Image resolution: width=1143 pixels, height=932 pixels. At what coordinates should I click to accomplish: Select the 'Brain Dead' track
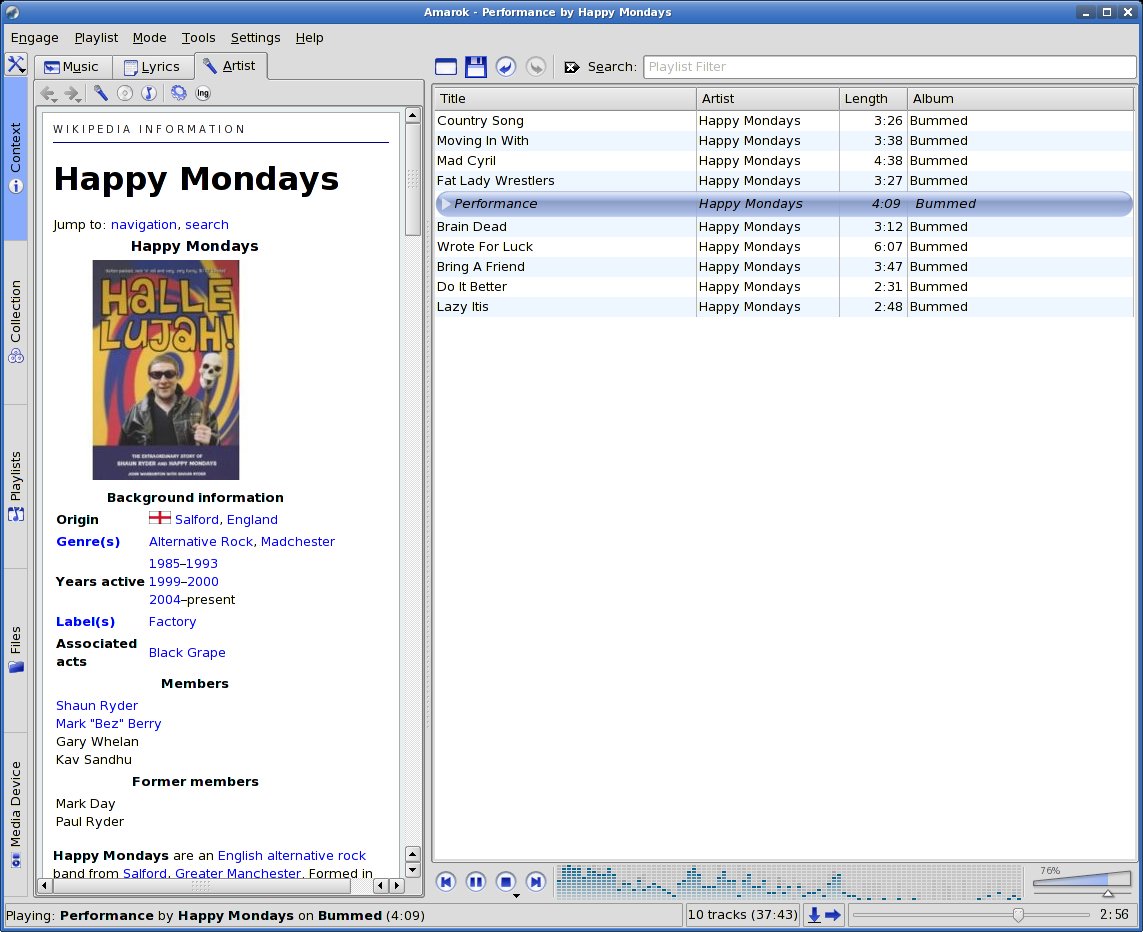click(784, 227)
